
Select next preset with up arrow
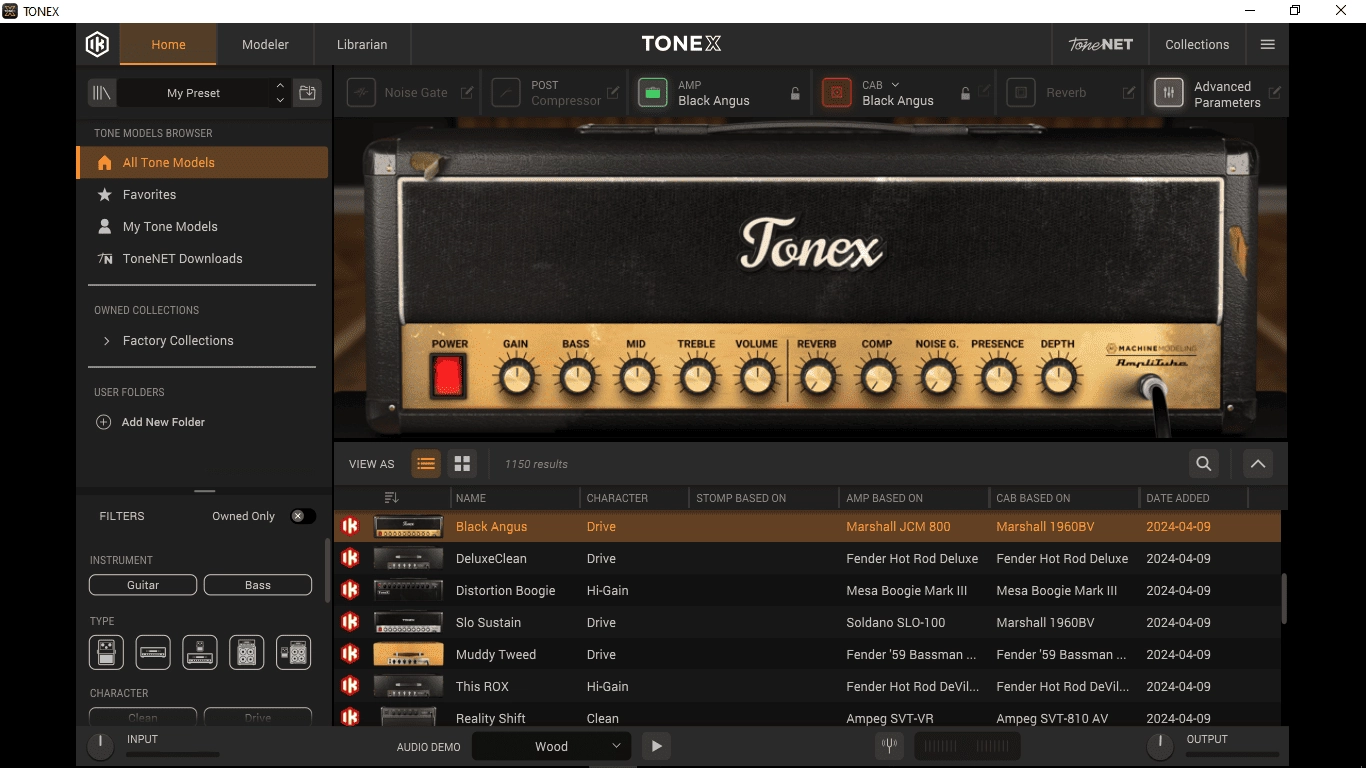coord(280,86)
